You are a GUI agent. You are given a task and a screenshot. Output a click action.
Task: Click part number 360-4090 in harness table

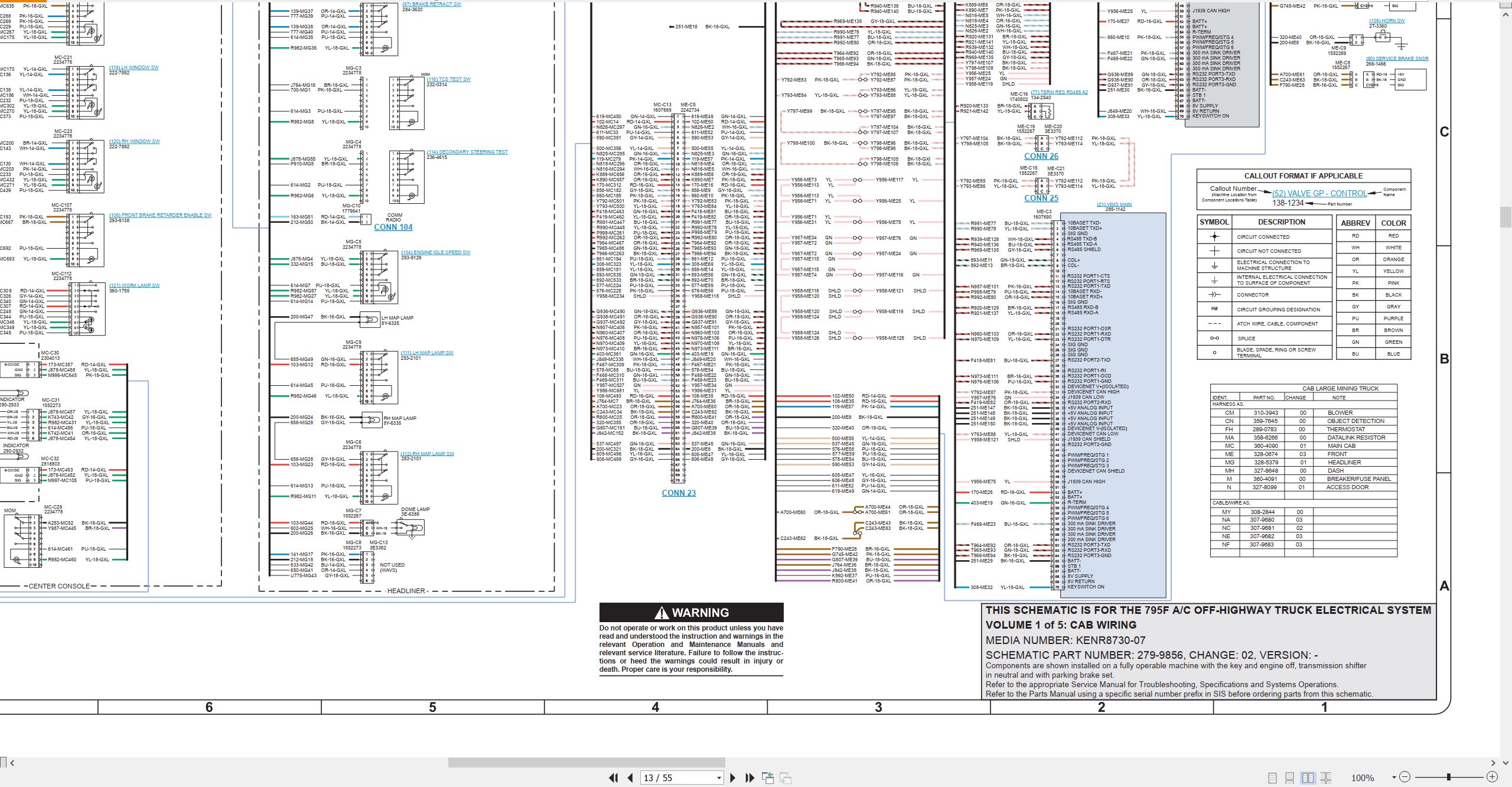coord(1265,446)
